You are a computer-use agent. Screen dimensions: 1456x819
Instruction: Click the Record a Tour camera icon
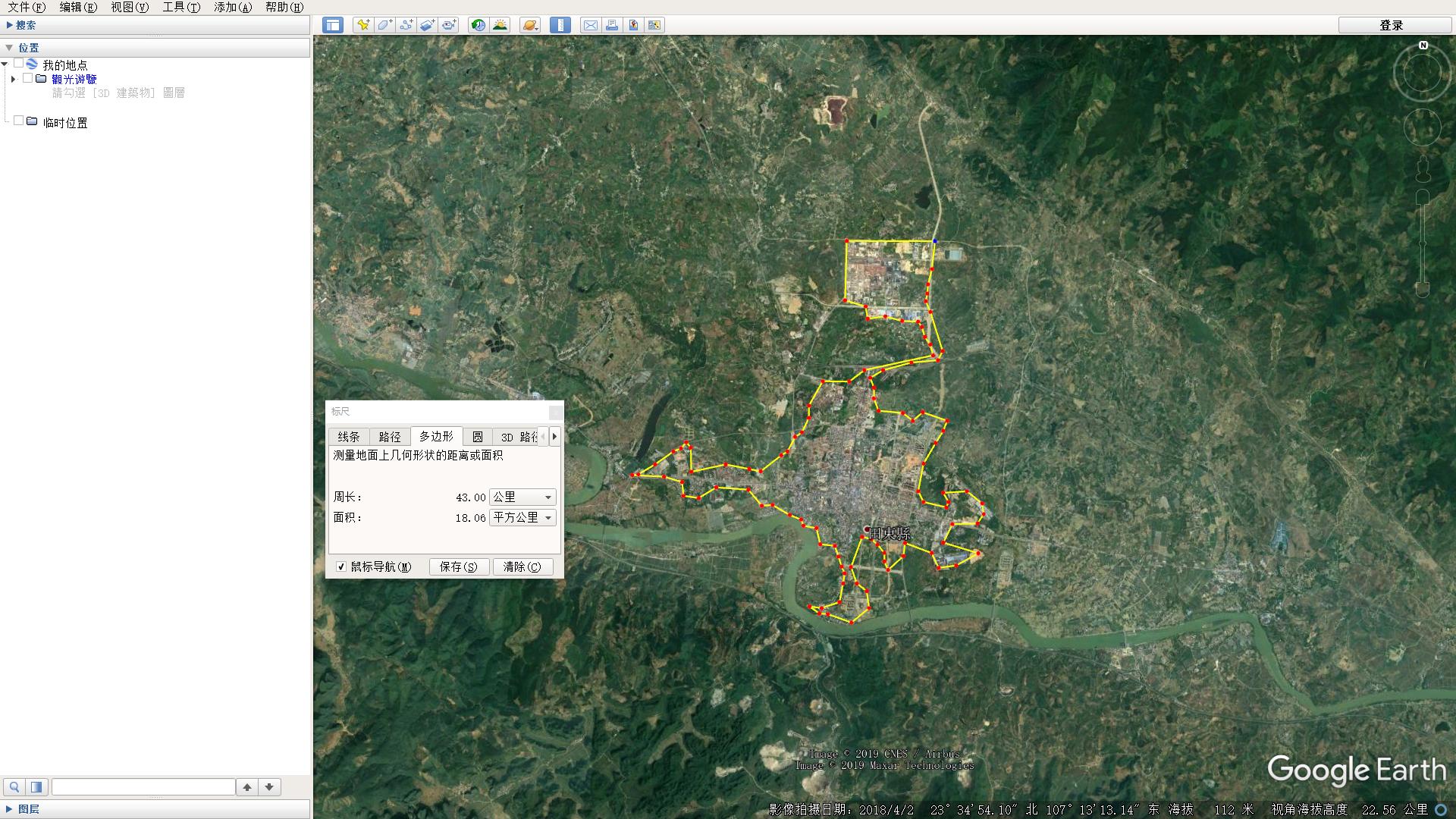[449, 25]
